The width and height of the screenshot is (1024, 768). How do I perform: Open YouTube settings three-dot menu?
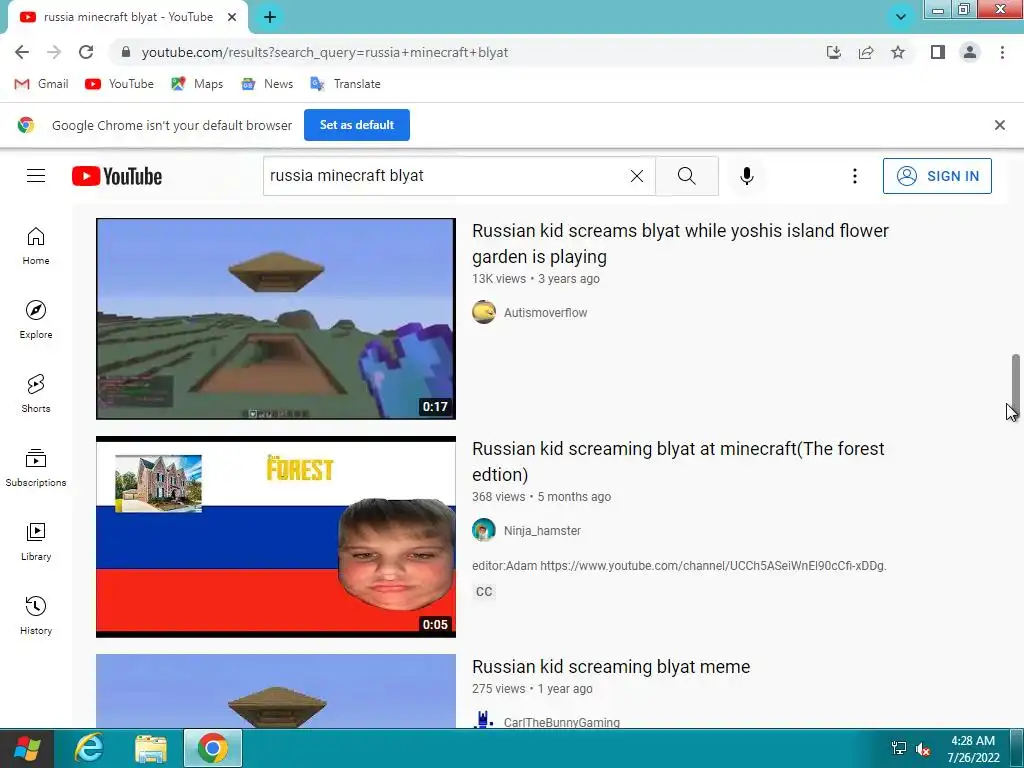point(854,176)
